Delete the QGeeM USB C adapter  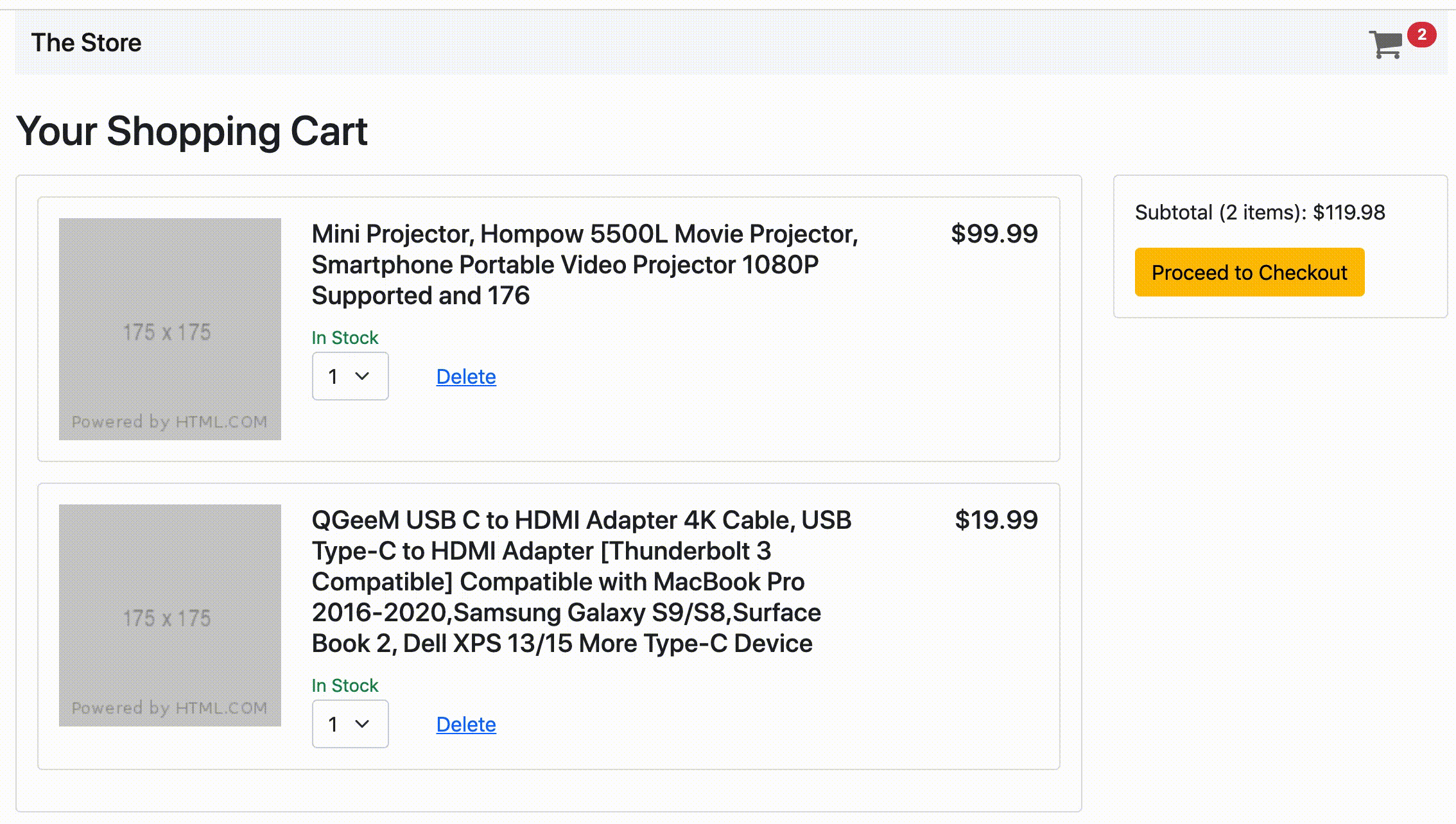coord(466,725)
